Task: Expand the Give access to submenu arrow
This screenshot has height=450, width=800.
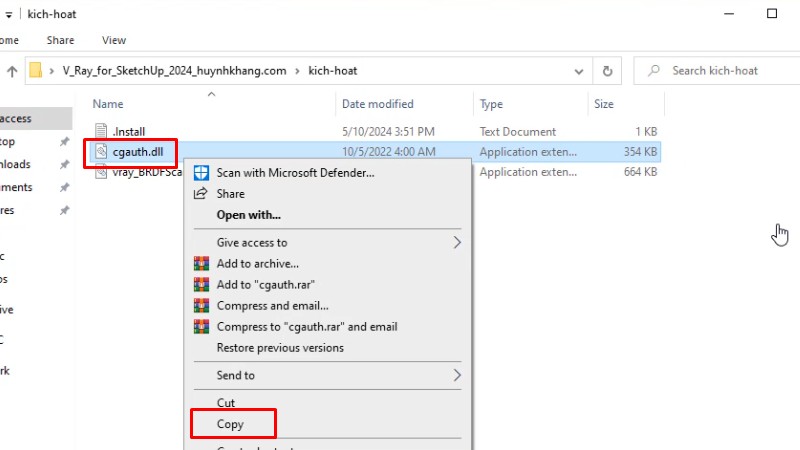Action: [457, 242]
